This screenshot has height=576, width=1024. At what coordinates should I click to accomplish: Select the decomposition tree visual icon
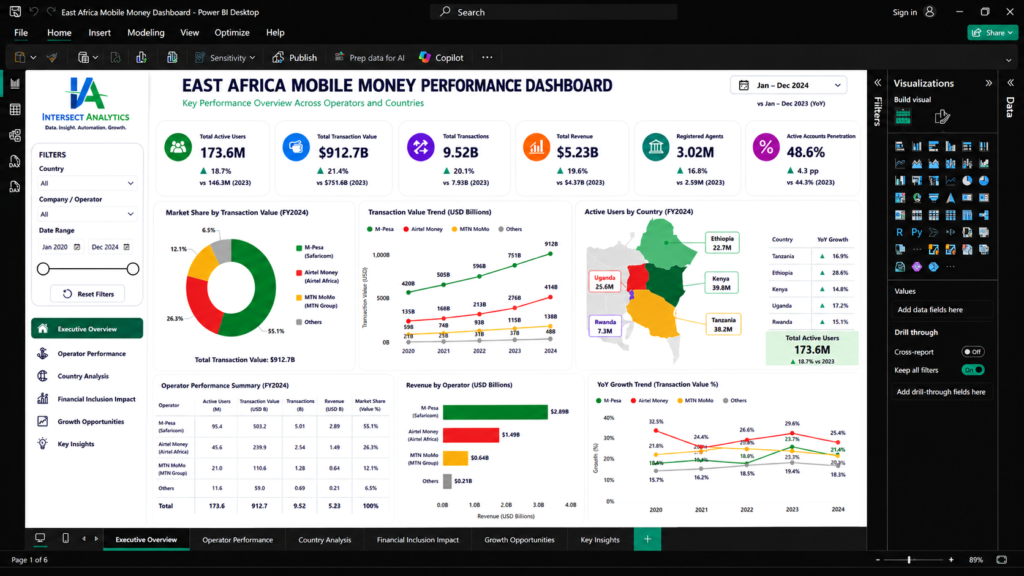984,215
